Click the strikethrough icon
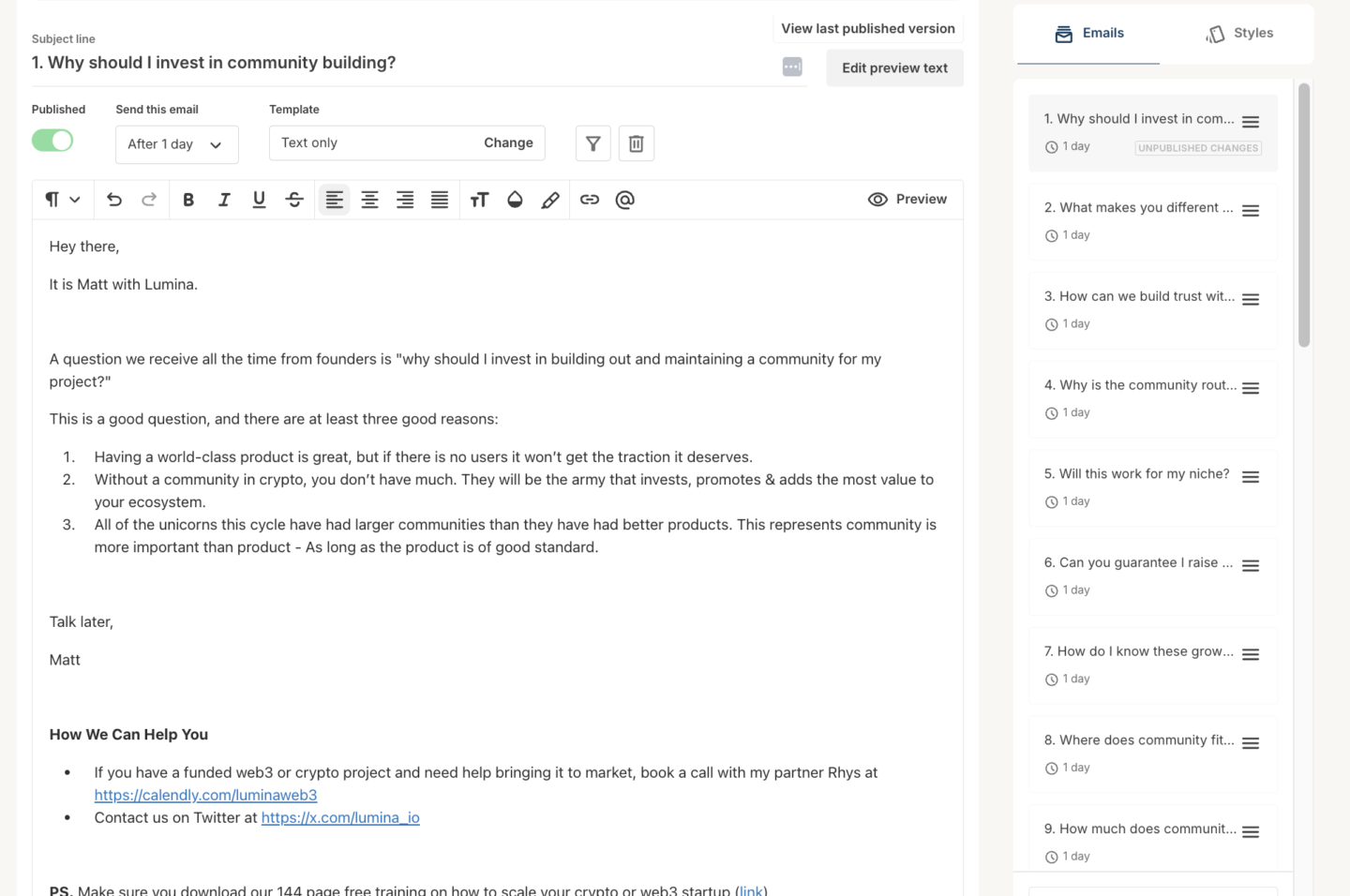The image size is (1350, 896). [294, 200]
